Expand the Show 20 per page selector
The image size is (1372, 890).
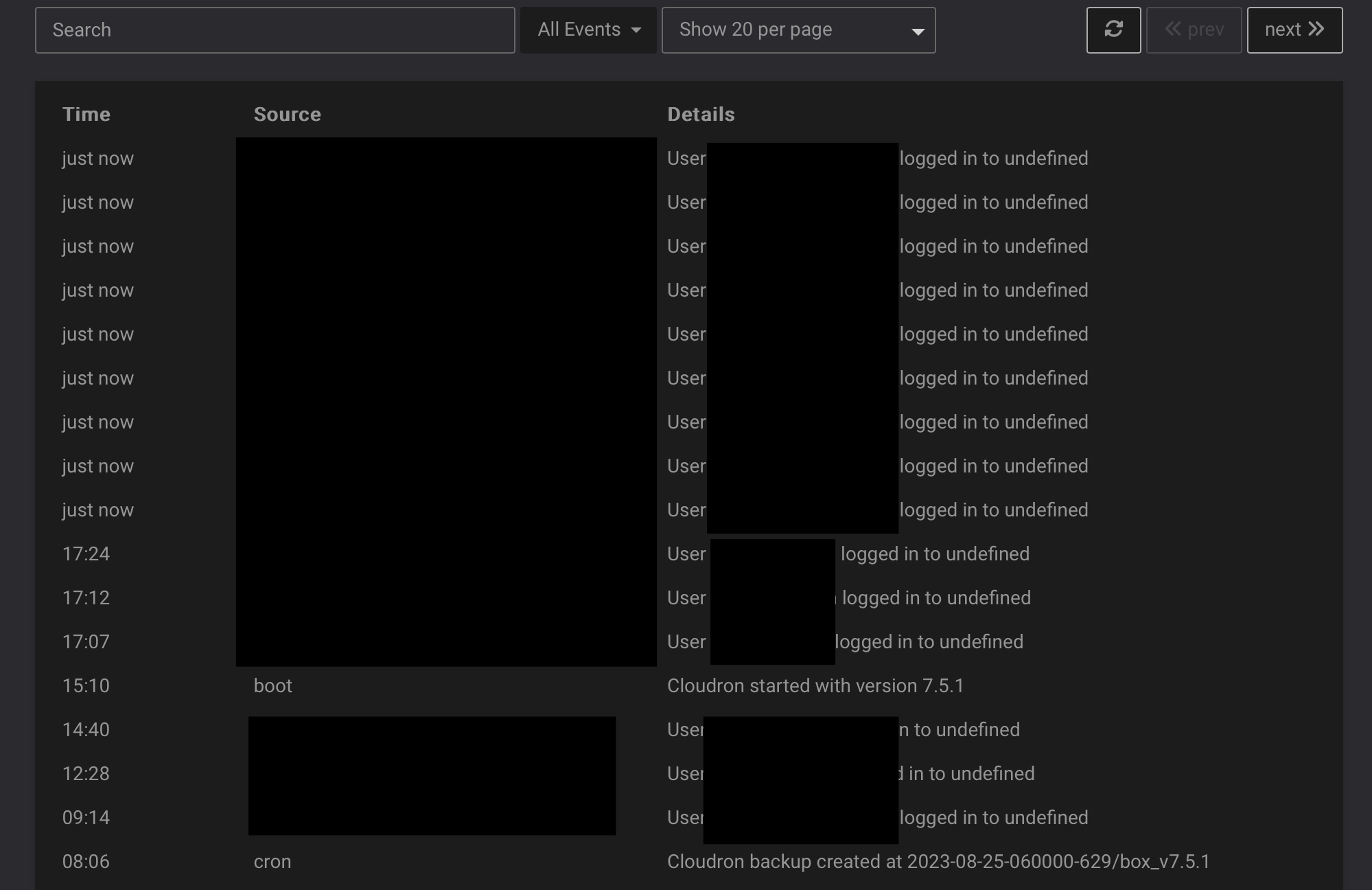pyautogui.click(x=798, y=30)
